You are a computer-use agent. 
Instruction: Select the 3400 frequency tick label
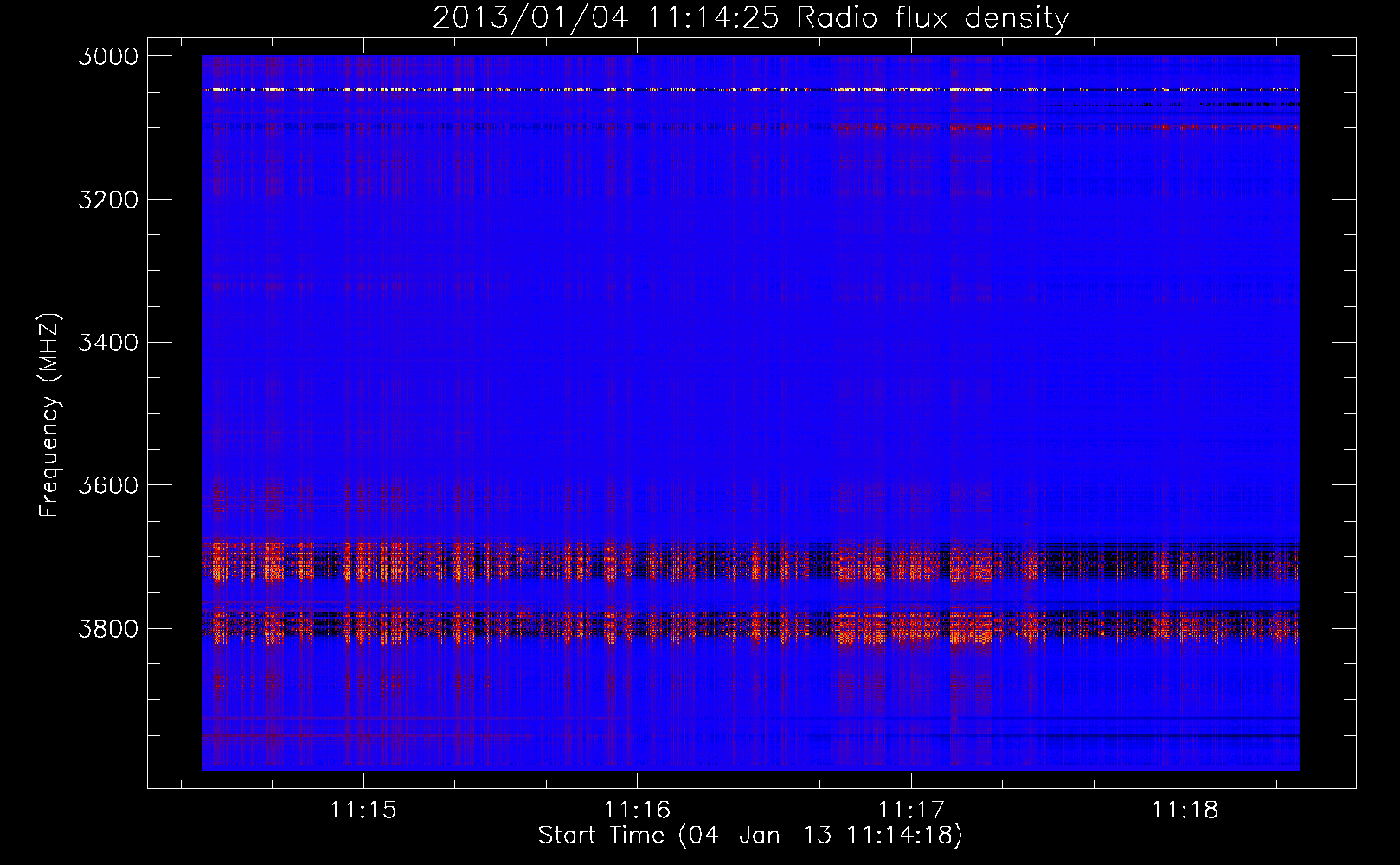(x=108, y=343)
